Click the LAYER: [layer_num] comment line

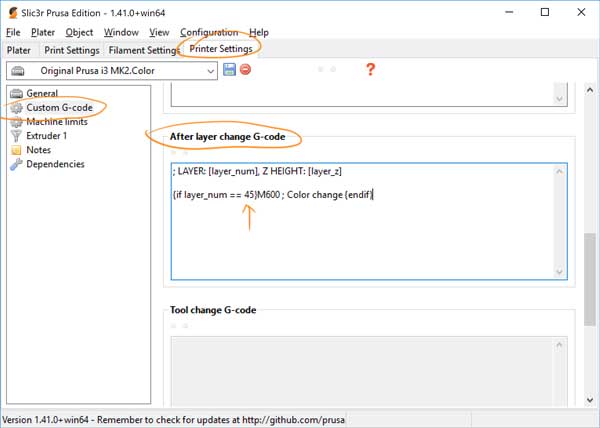point(257,171)
